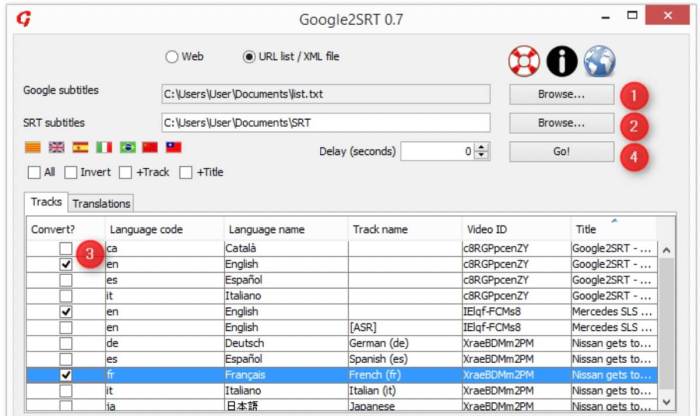
Task: Sort by Track name column header
Action: [405, 229]
